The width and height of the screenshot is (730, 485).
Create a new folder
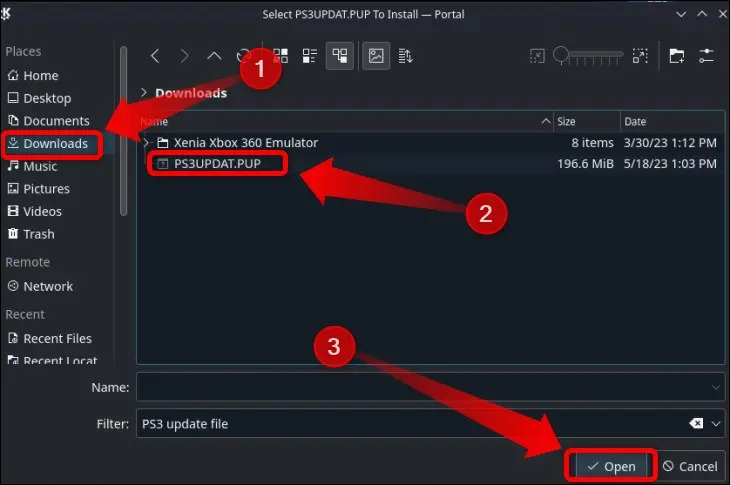pos(676,56)
